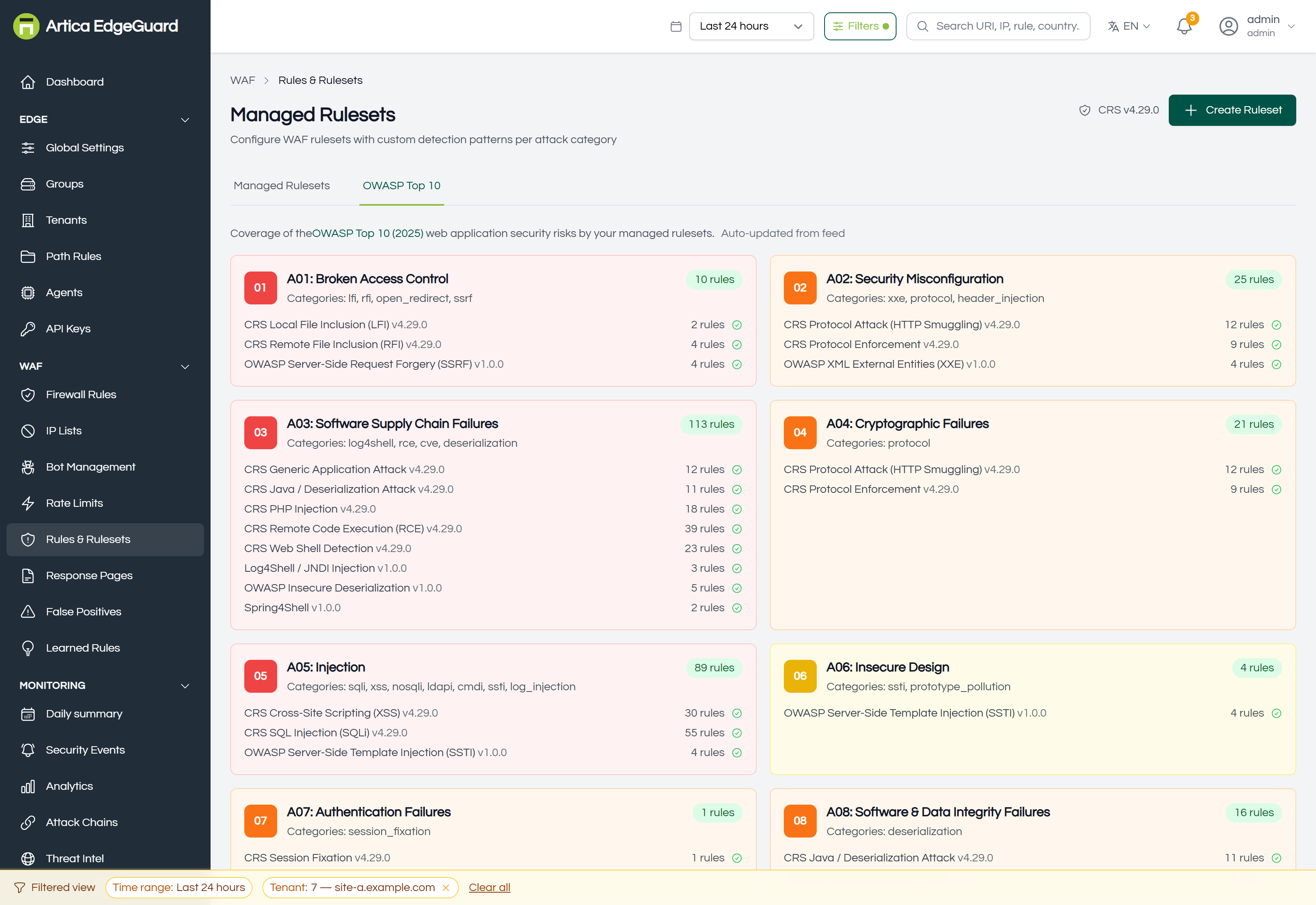The height and width of the screenshot is (905, 1316).
Task: Click the Attack Chains link icon
Action: tap(28, 823)
